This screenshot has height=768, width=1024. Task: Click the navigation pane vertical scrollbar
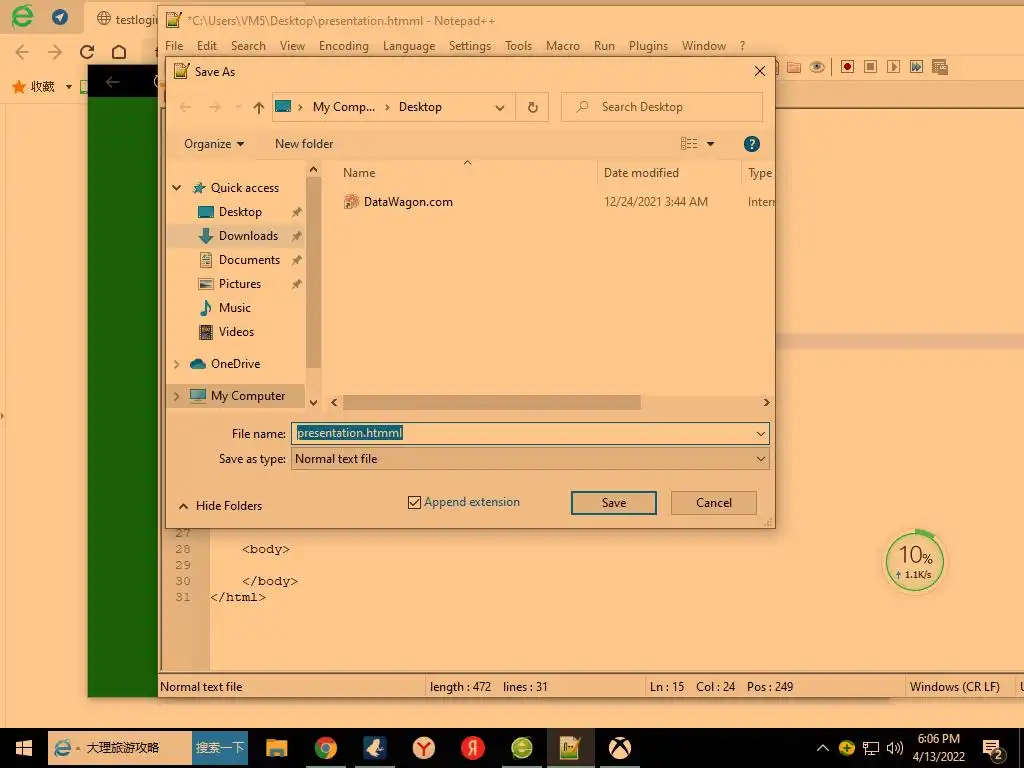313,271
